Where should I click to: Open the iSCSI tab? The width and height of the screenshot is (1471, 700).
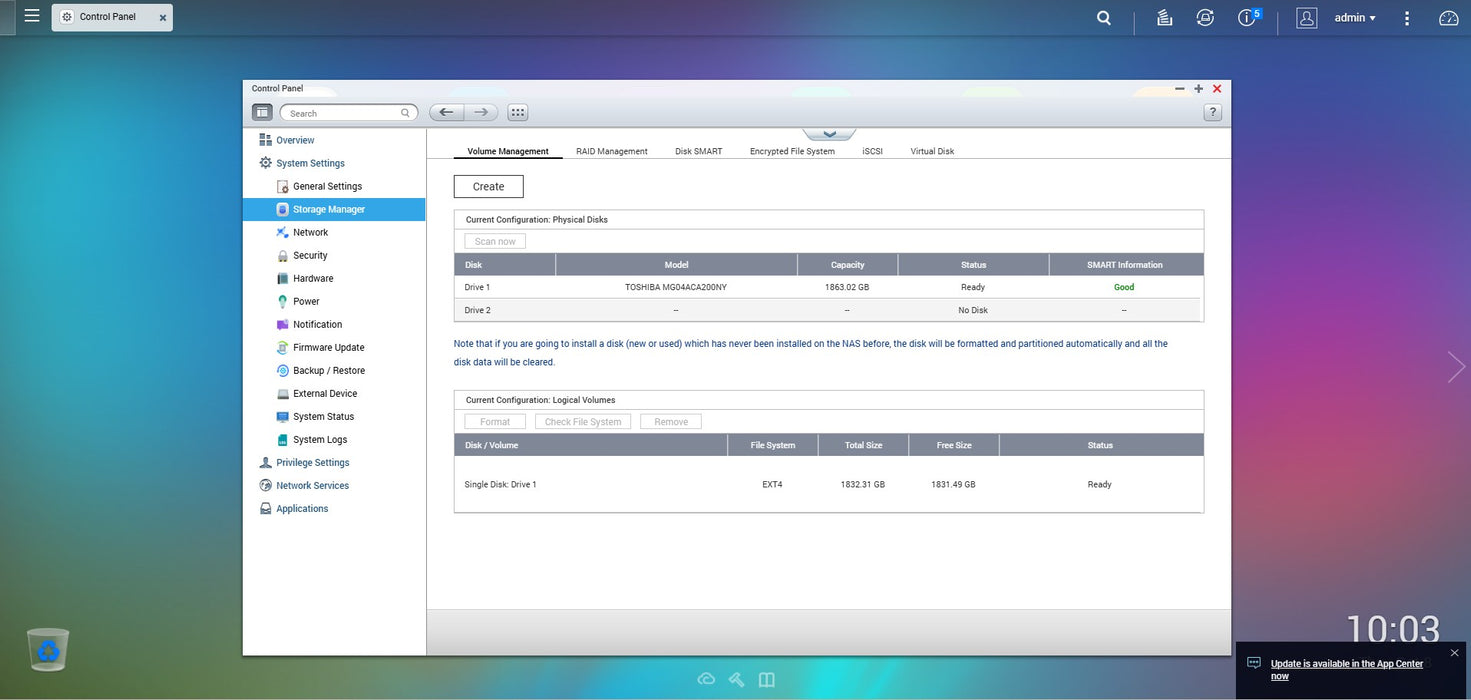[x=873, y=151]
